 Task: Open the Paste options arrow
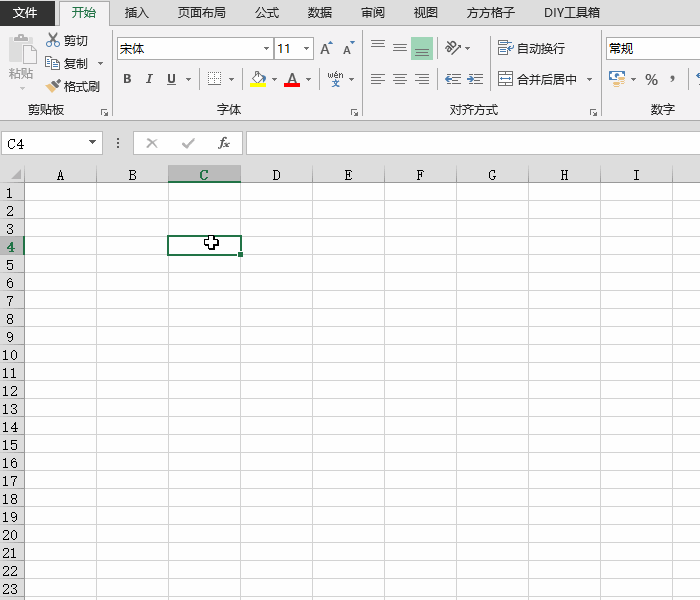(x=22, y=88)
